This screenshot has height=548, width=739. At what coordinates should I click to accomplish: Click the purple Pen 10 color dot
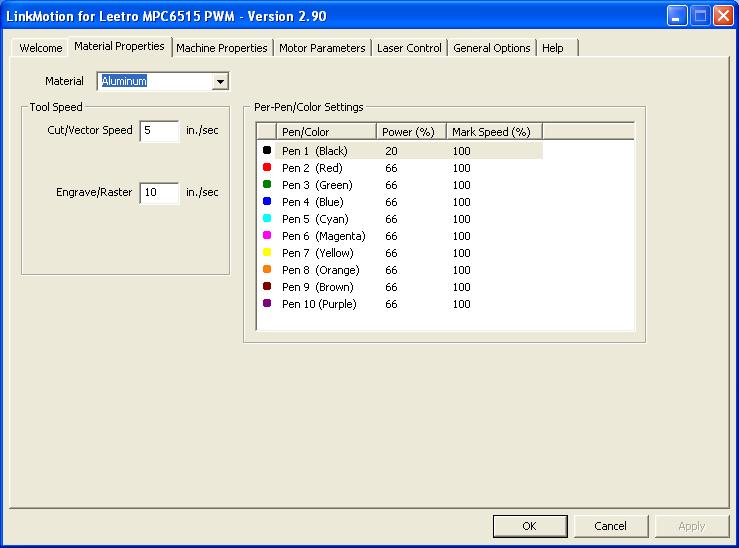tap(267, 303)
